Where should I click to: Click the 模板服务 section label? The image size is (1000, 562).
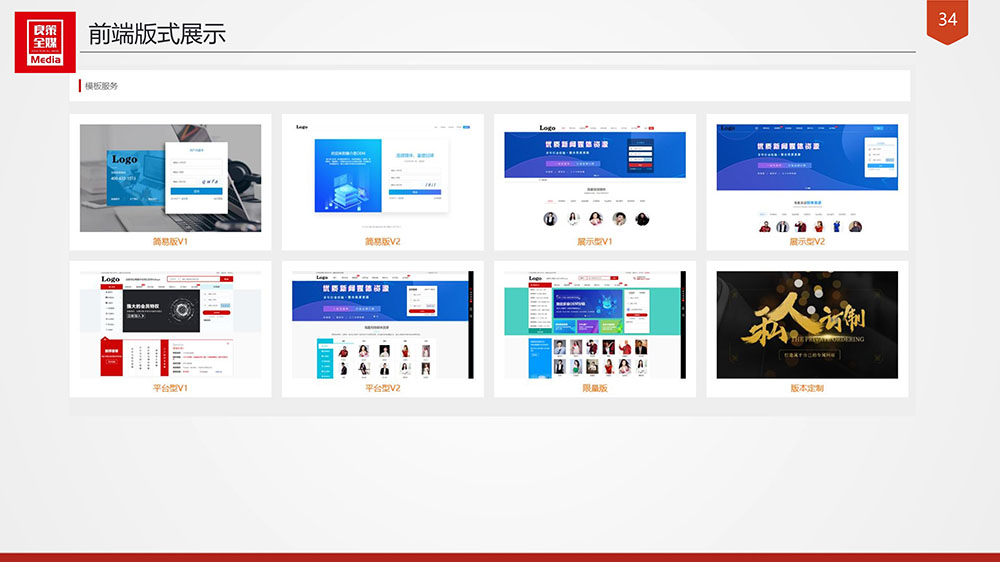pyautogui.click(x=101, y=86)
